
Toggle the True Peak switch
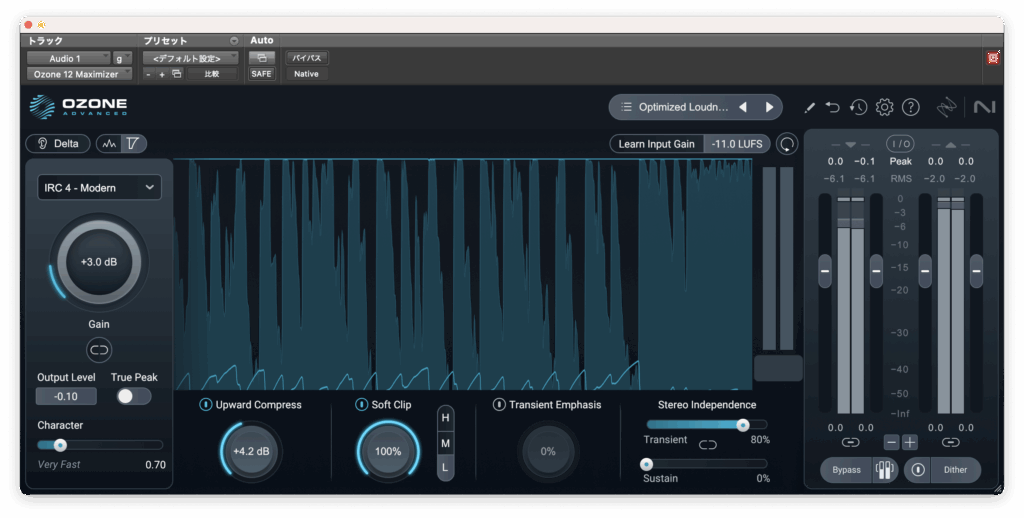[x=133, y=396]
